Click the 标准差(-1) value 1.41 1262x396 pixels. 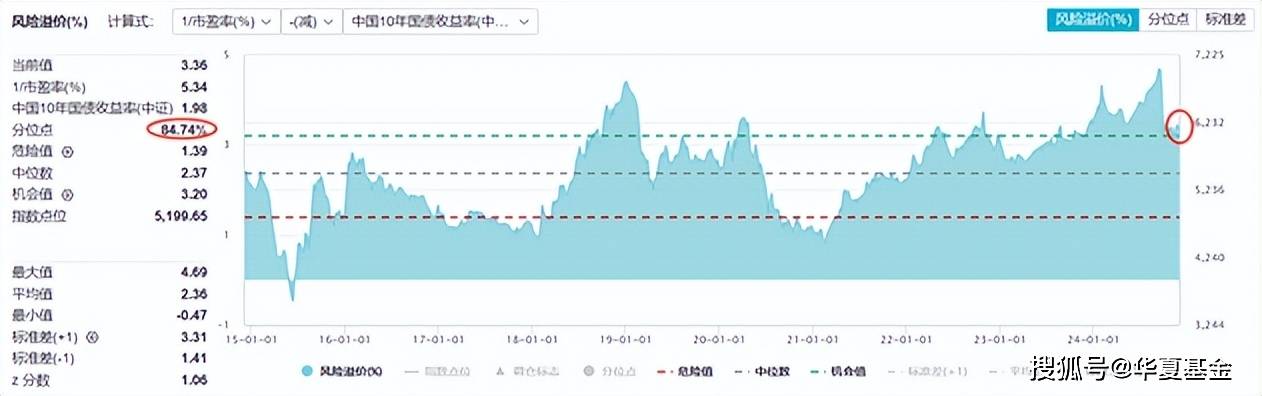(x=193, y=357)
